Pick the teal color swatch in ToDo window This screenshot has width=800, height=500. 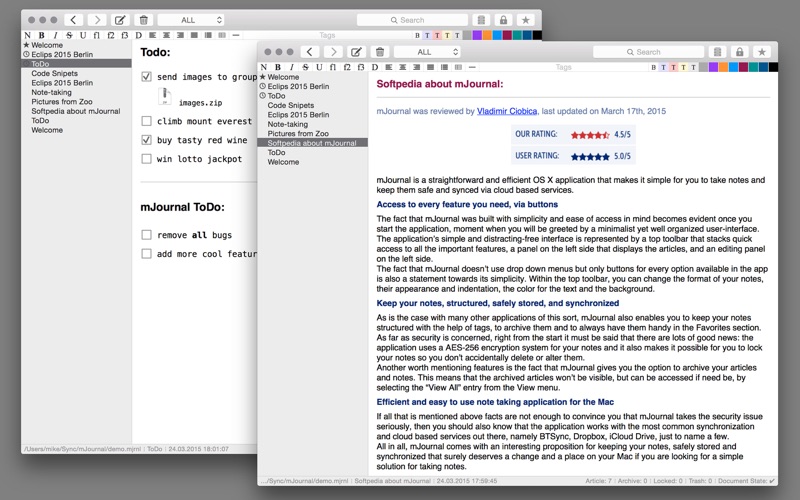517,35
